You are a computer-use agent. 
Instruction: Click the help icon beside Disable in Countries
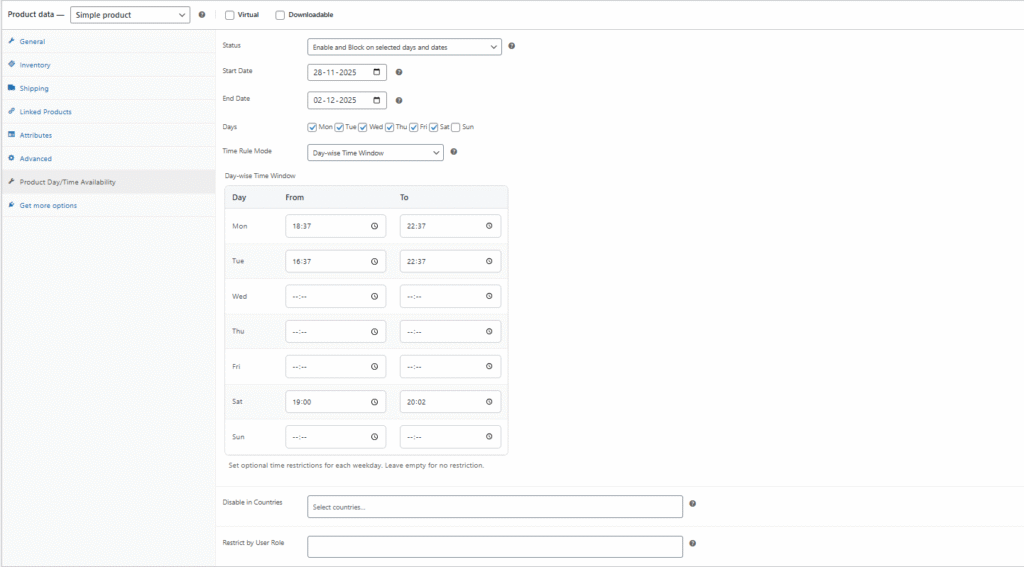(693, 504)
